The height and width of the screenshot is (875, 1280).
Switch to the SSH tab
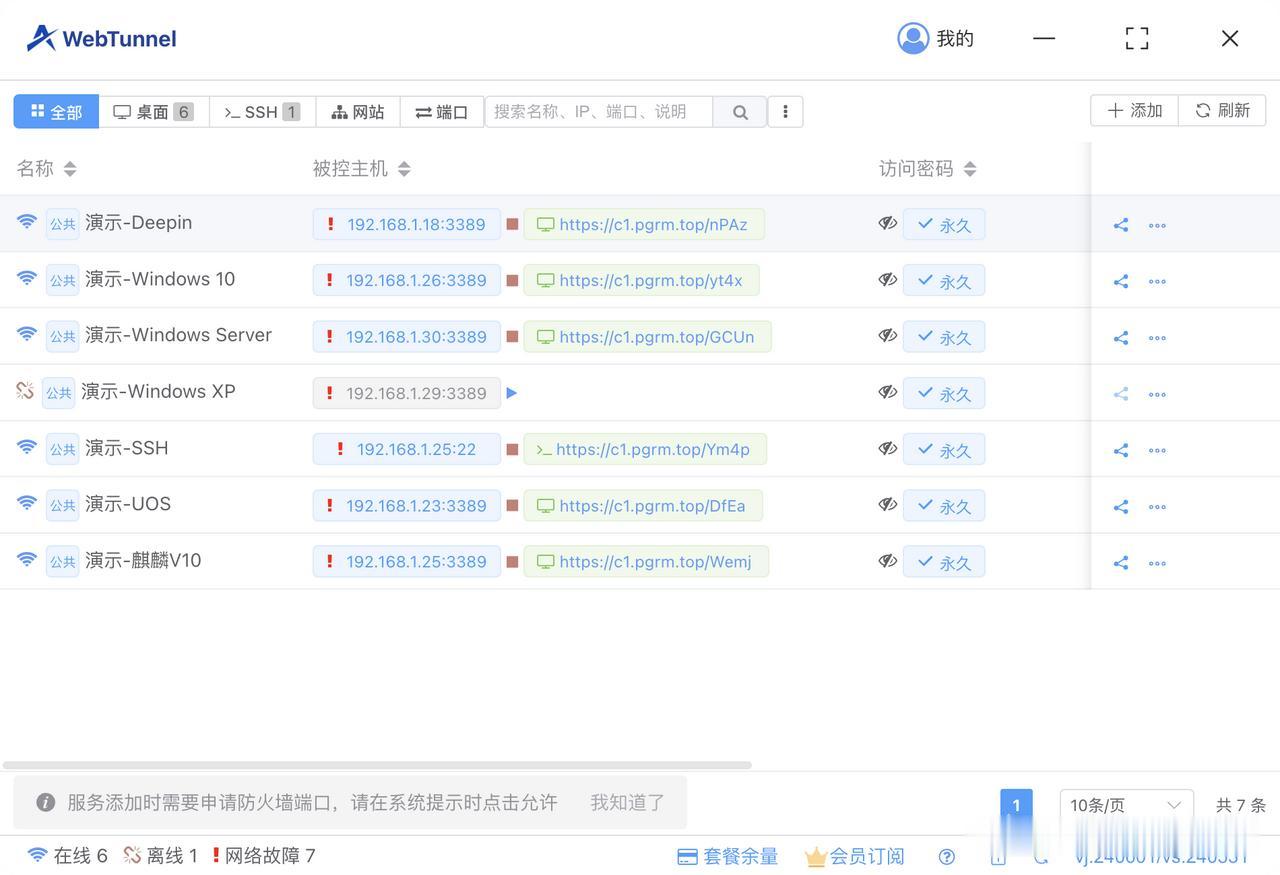259,111
